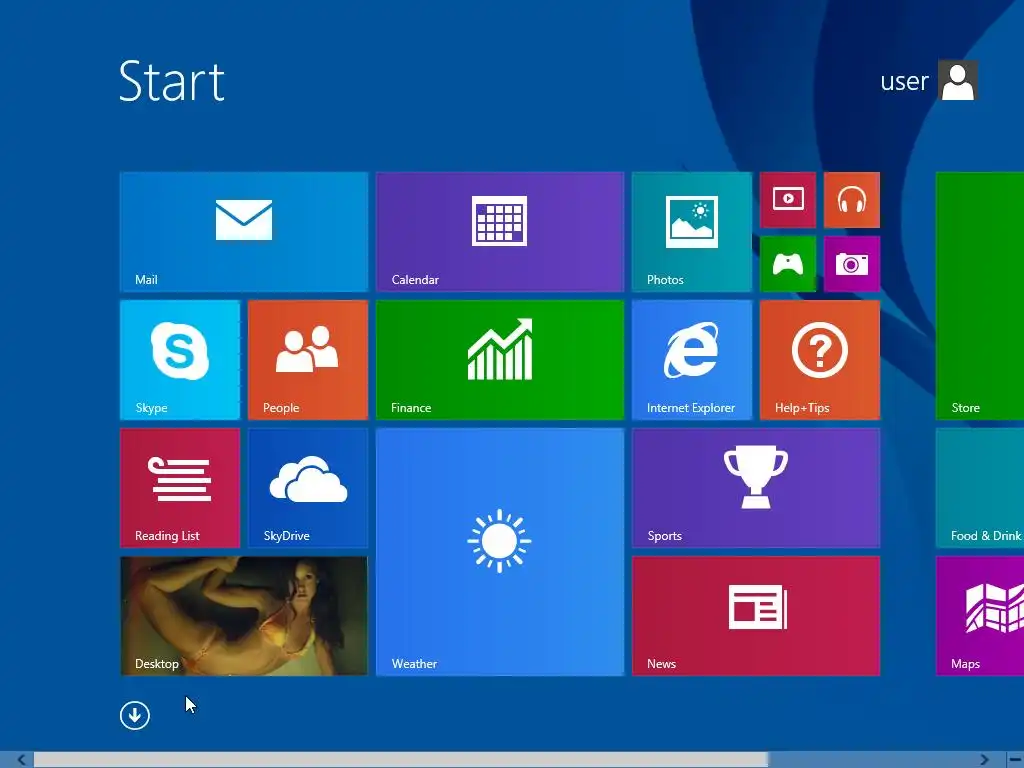Launch Internet Explorer tile
This screenshot has height=768, width=1024.
pos(692,360)
